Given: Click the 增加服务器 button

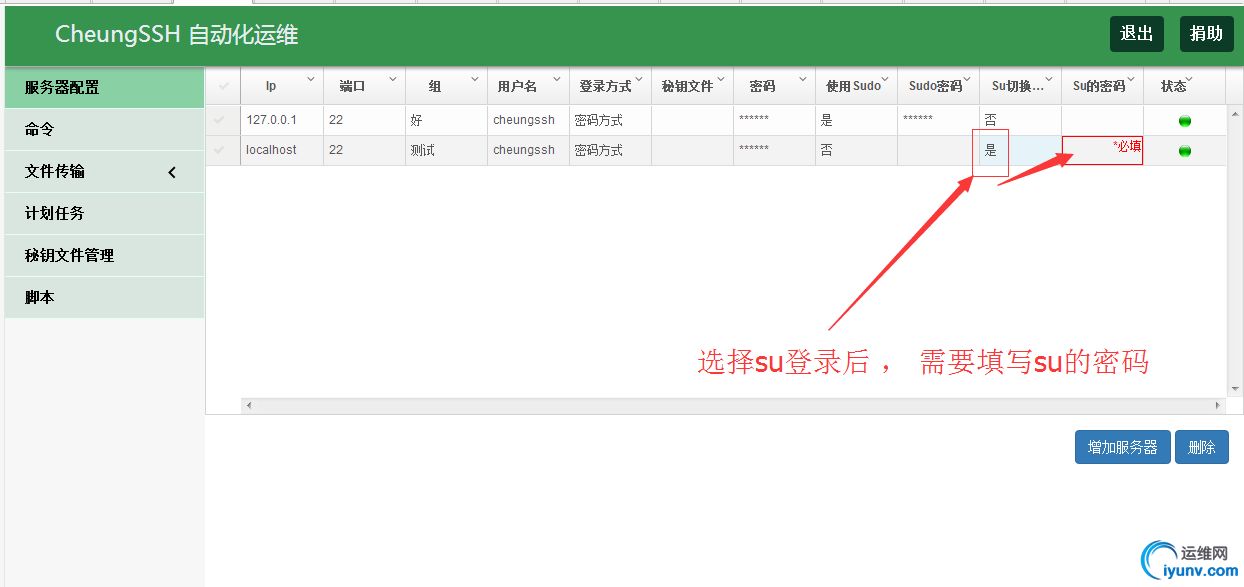Looking at the screenshot, I should point(1122,447).
